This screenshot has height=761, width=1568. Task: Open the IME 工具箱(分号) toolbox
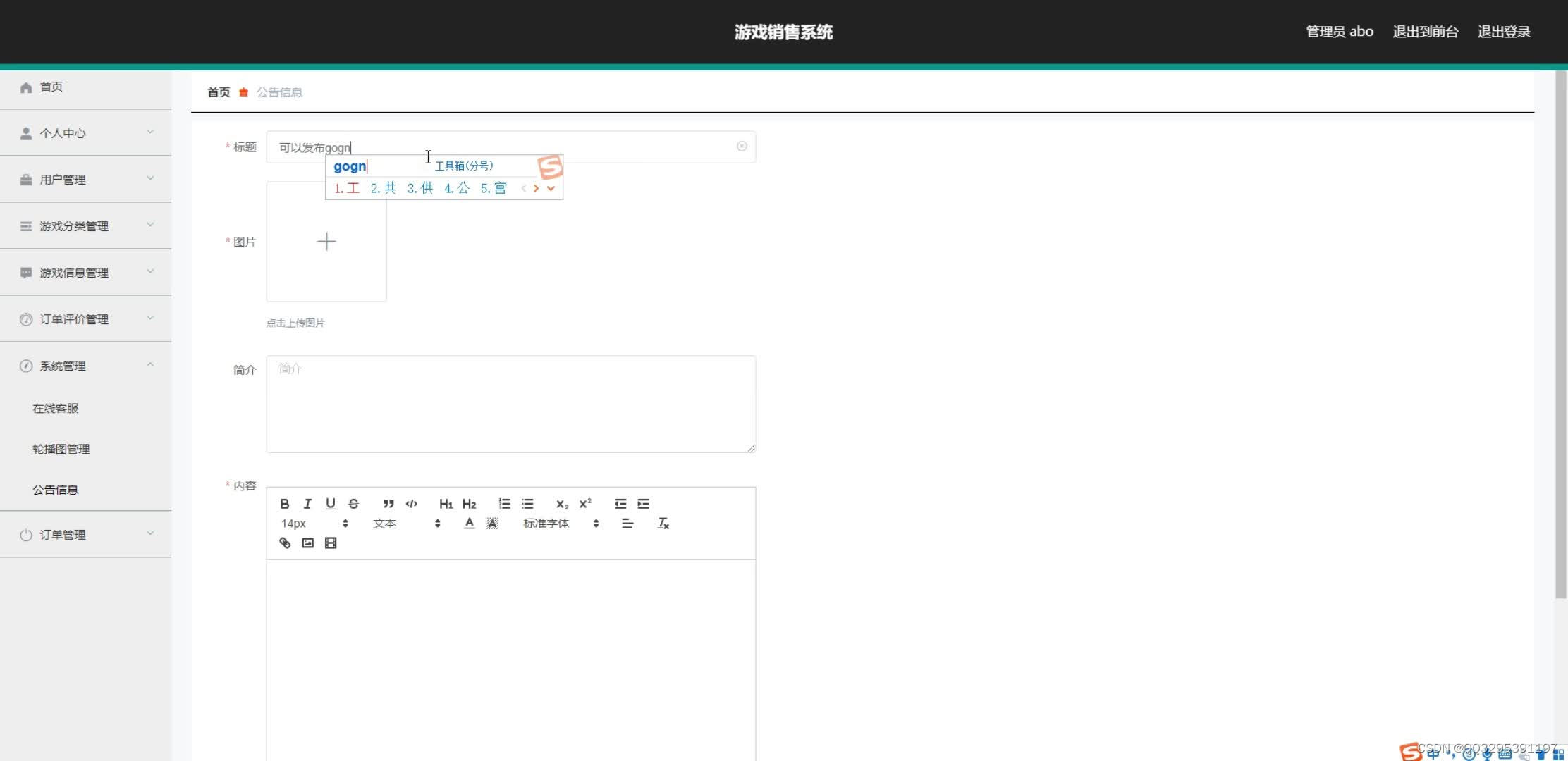[464, 166]
